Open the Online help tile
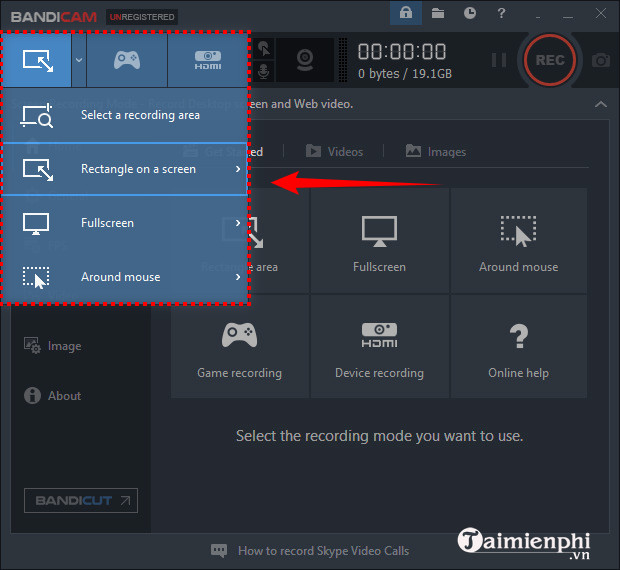620x570 pixels. (519, 346)
